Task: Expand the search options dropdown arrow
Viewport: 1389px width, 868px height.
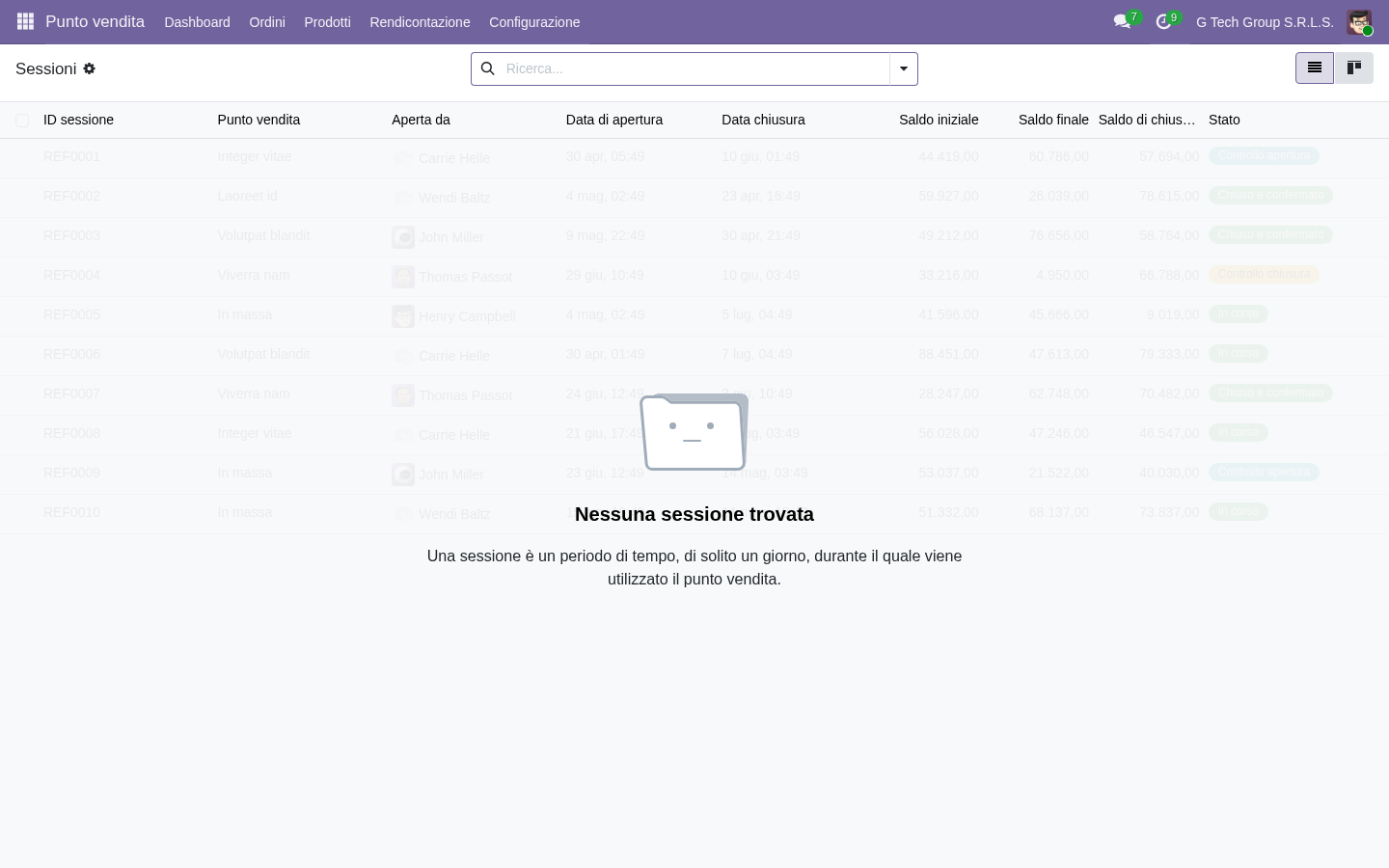Action: (x=904, y=68)
